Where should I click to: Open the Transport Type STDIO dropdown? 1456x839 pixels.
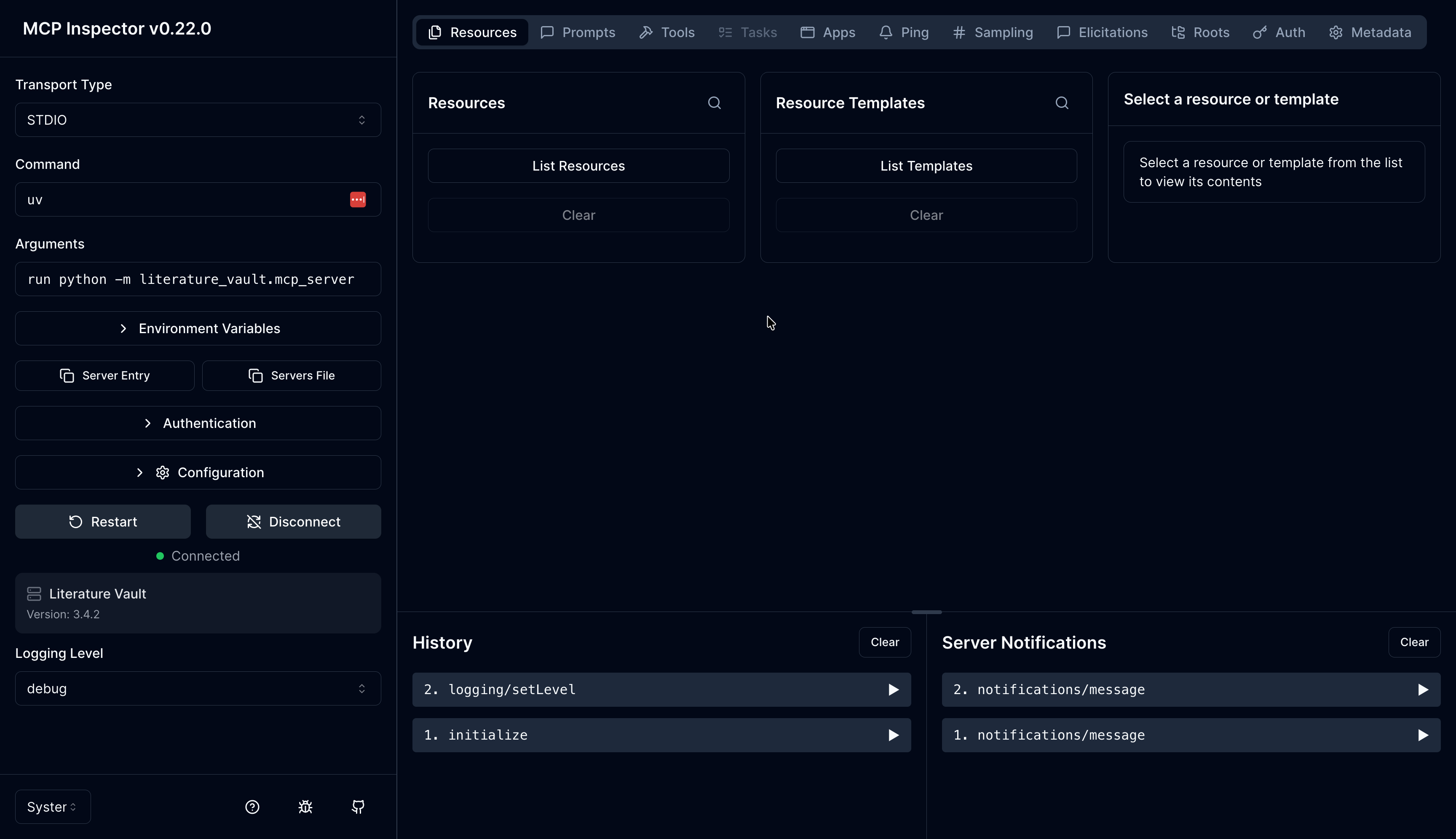pyautogui.click(x=198, y=120)
